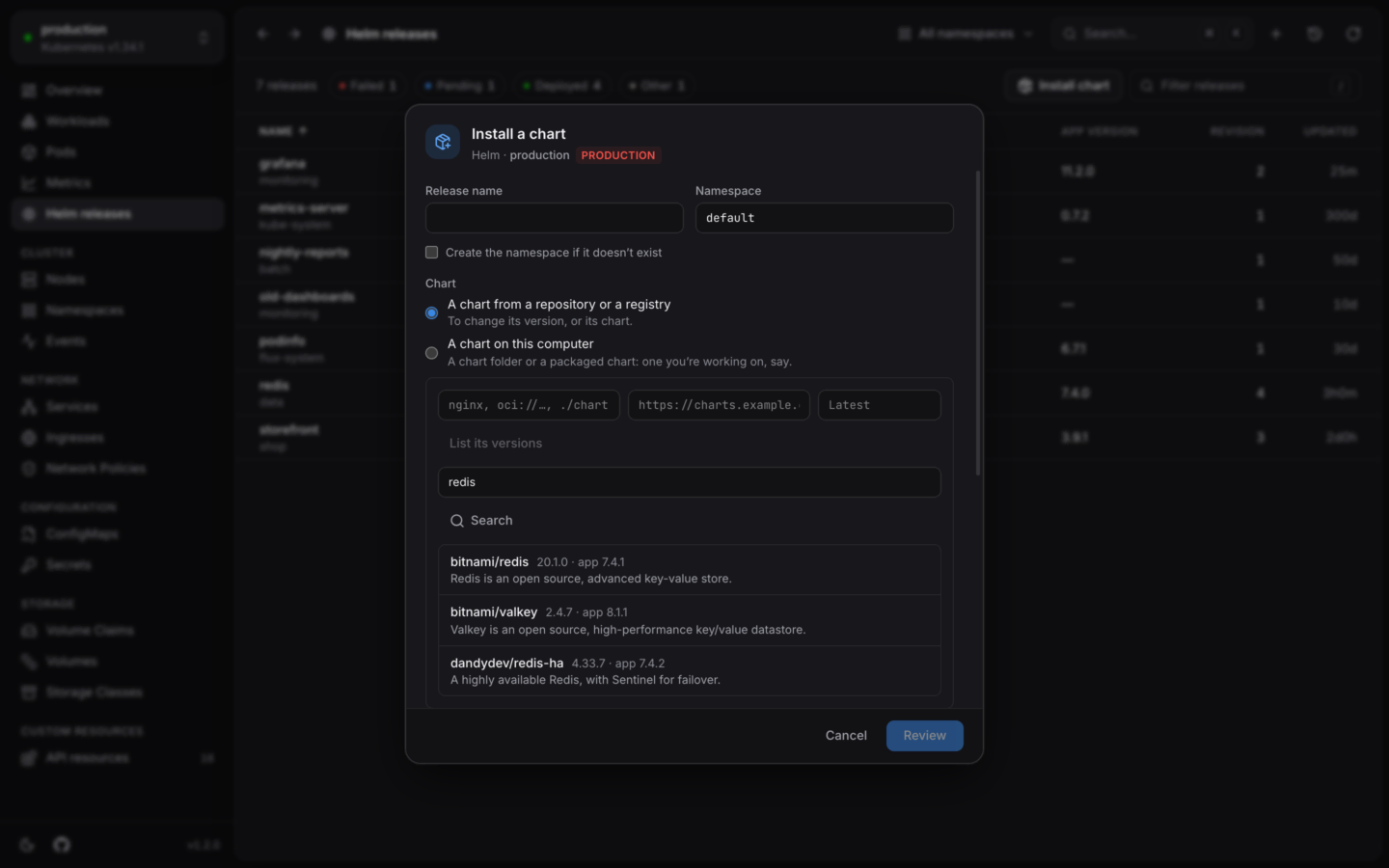Click the top bar Search field
This screenshot has width=1389, height=868.
[1153, 34]
